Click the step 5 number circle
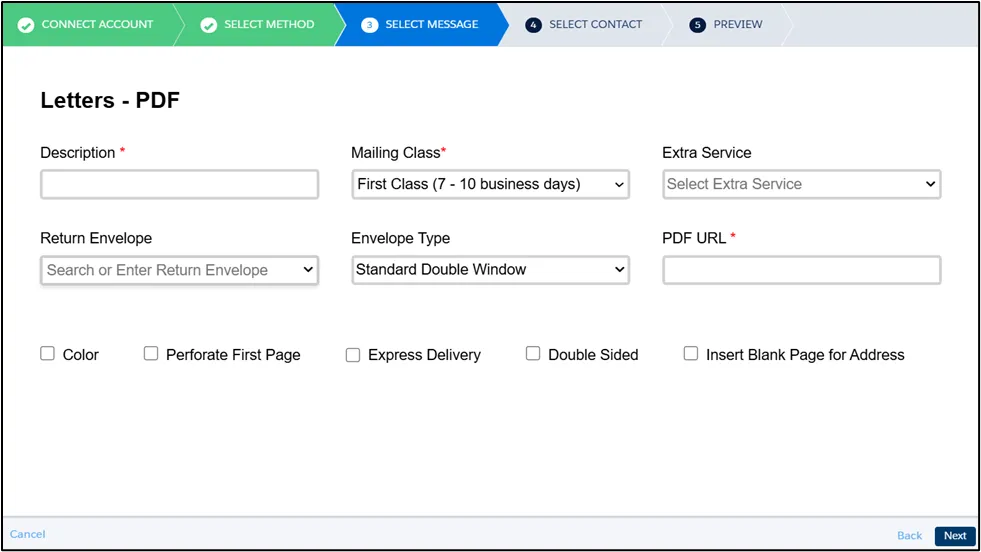This screenshot has height=552, width=981. pyautogui.click(x=698, y=25)
